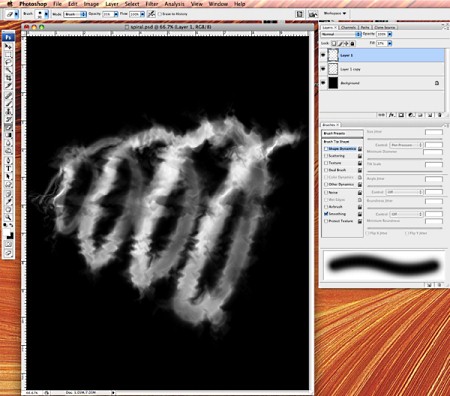Enable the Dual Brush checkbox
Screen dimensions: 450x396
pyautogui.click(x=326, y=170)
